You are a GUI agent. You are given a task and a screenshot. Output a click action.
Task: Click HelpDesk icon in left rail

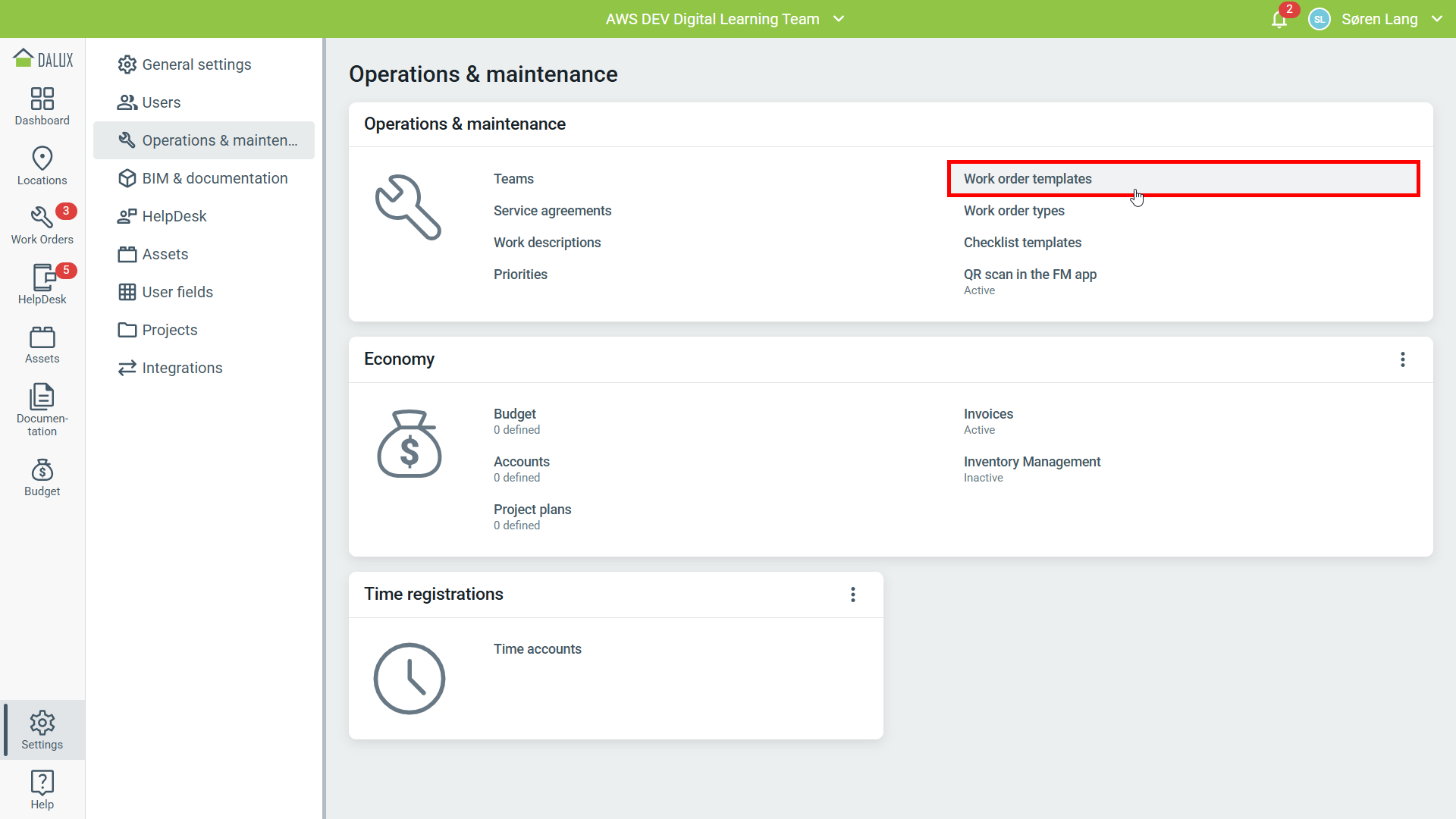tap(42, 284)
